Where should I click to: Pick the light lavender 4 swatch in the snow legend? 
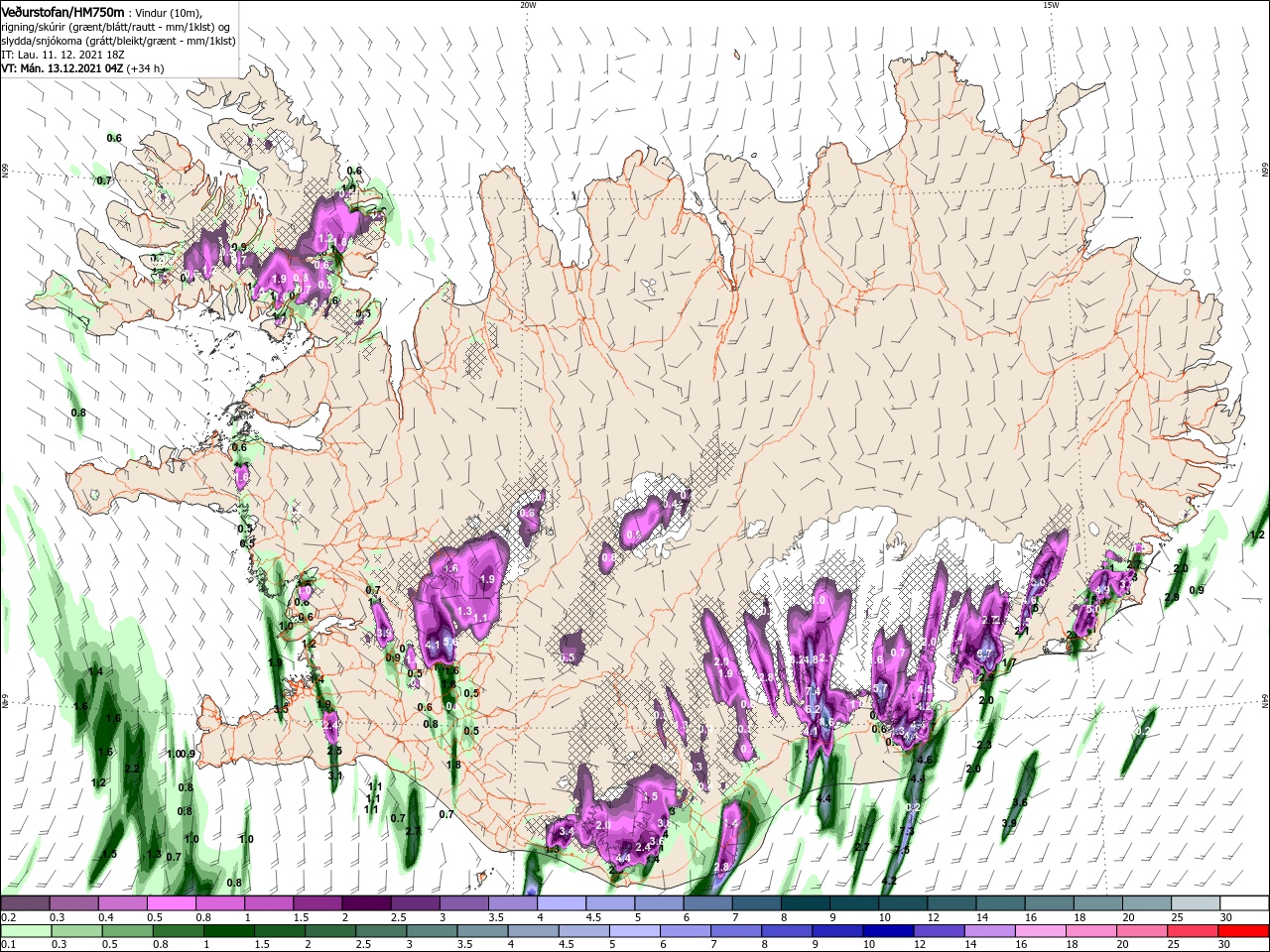(561, 903)
